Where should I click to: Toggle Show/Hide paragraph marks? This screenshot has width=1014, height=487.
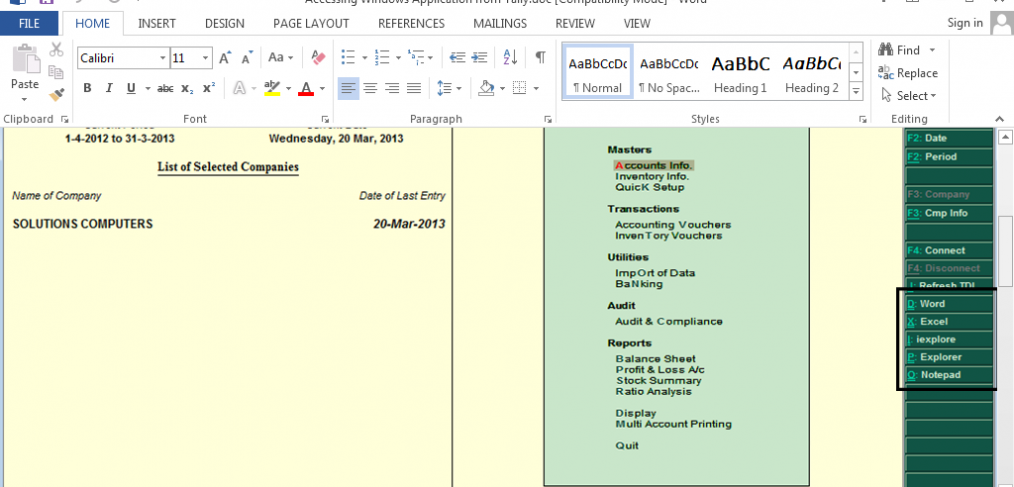click(x=540, y=58)
